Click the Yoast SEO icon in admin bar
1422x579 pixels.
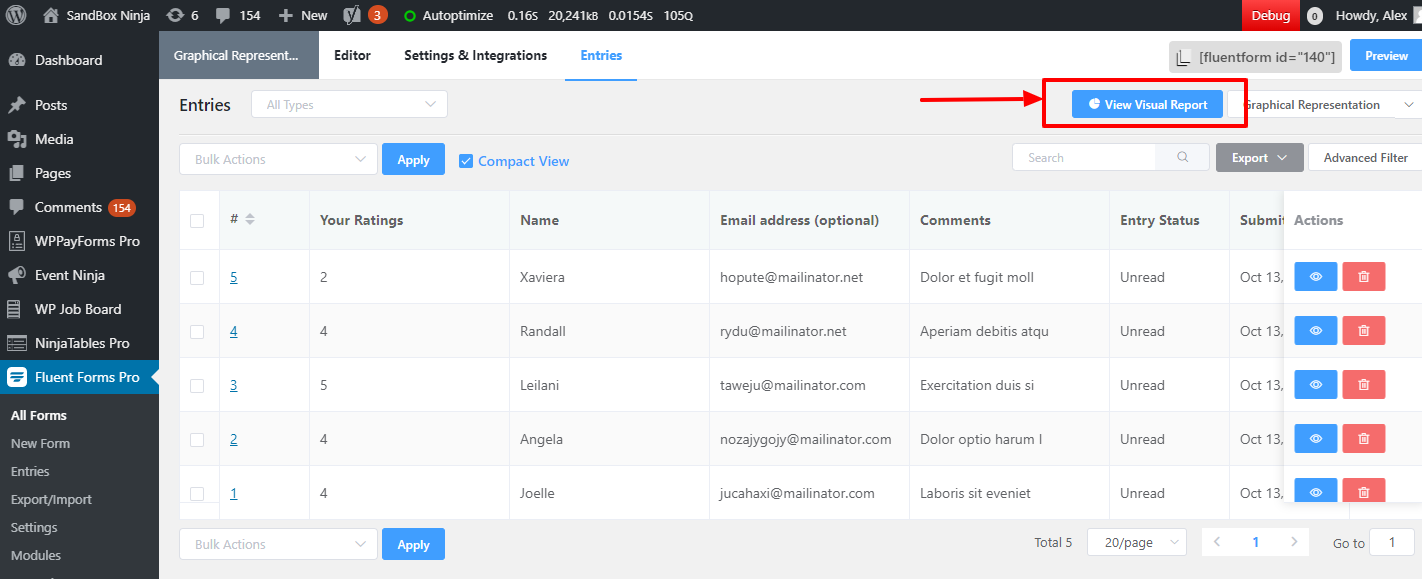coord(351,15)
